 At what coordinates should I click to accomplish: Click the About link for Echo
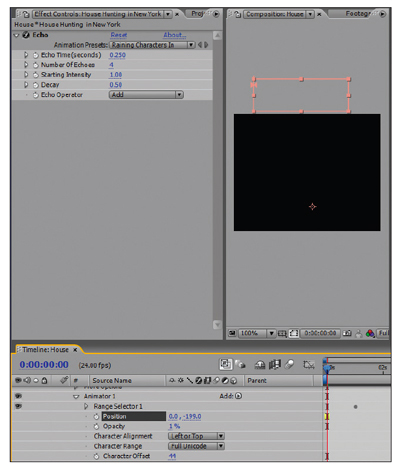click(x=175, y=35)
